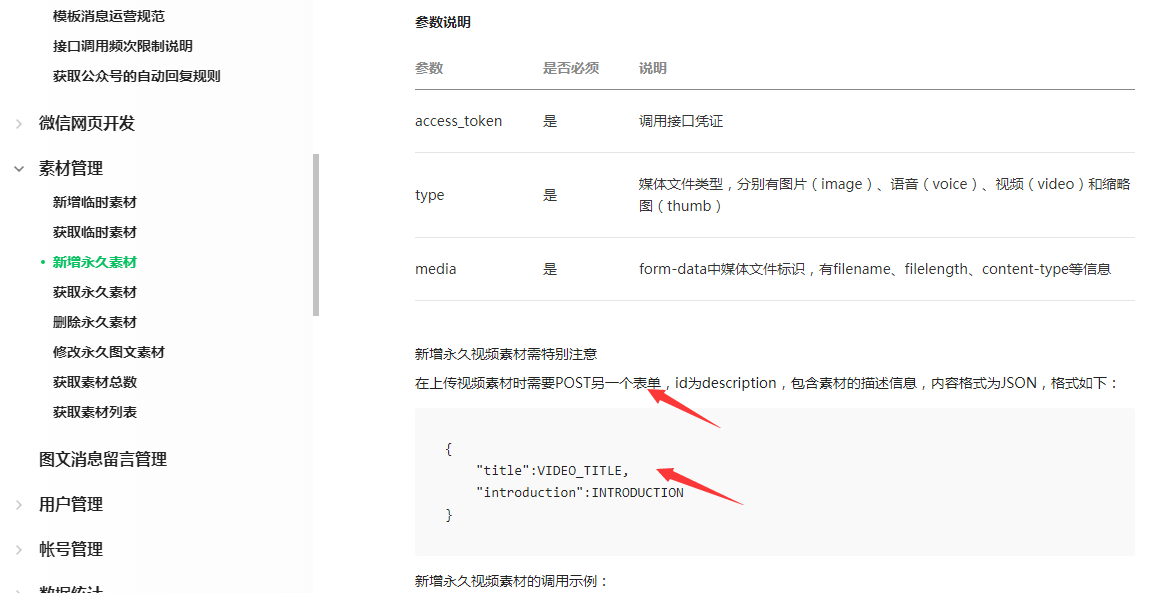This screenshot has width=1153, height=593.
Task: Open 新增临时素材 page
Action: pyautogui.click(x=95, y=202)
